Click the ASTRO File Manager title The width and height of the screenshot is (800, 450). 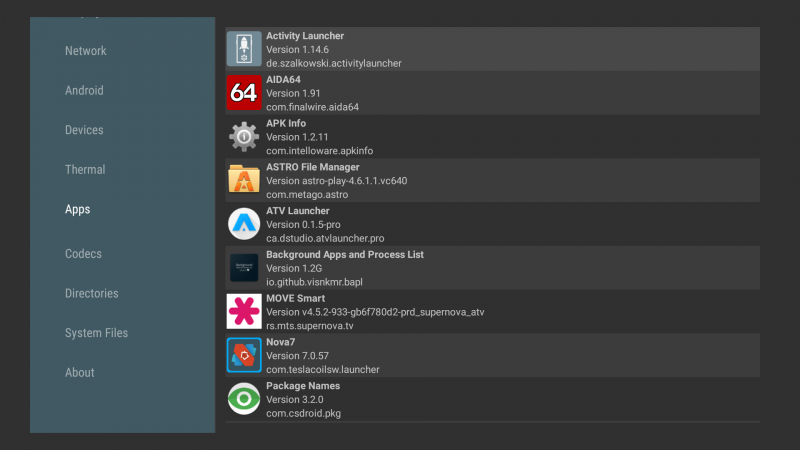[313, 167]
